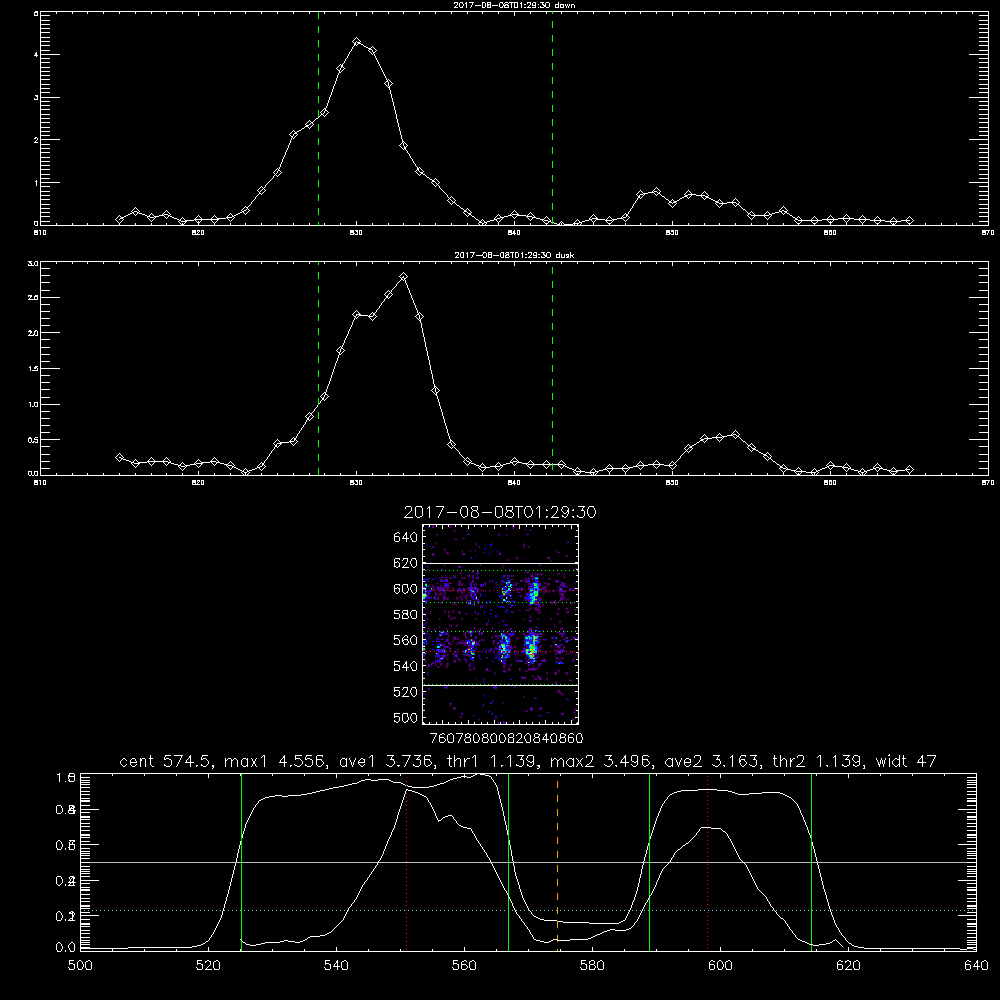Click the red dotted line near 598 in bottom plot
Screen dimensions: 1000x1000
(707, 861)
